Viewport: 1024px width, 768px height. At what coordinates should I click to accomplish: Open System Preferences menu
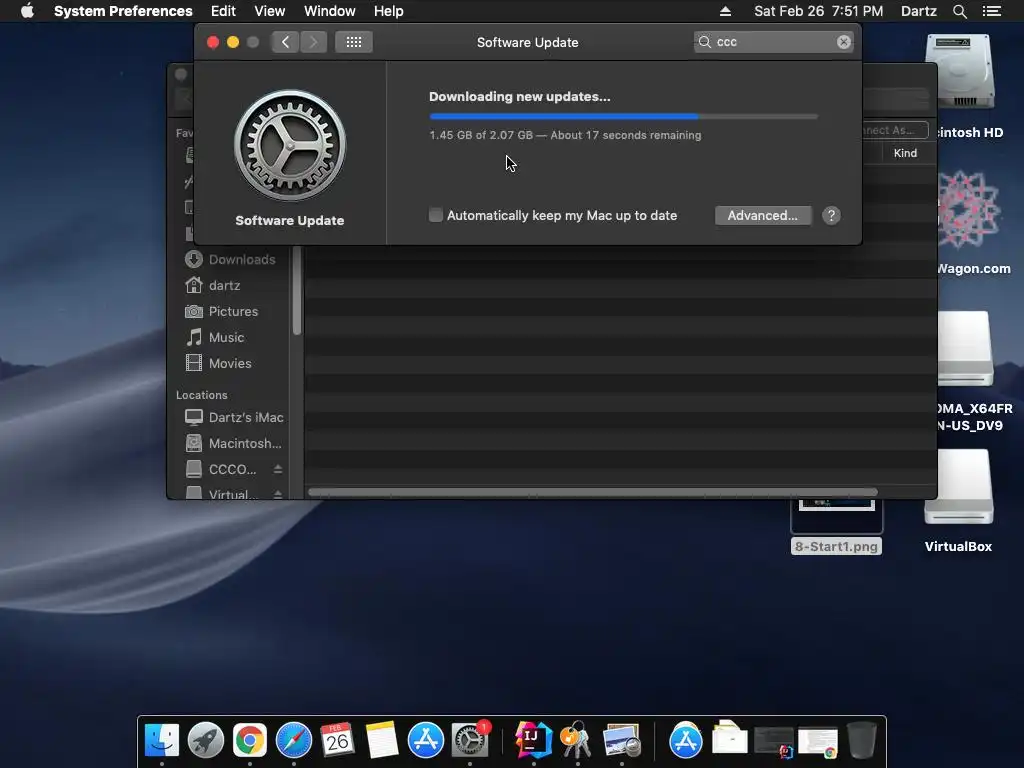tap(123, 11)
